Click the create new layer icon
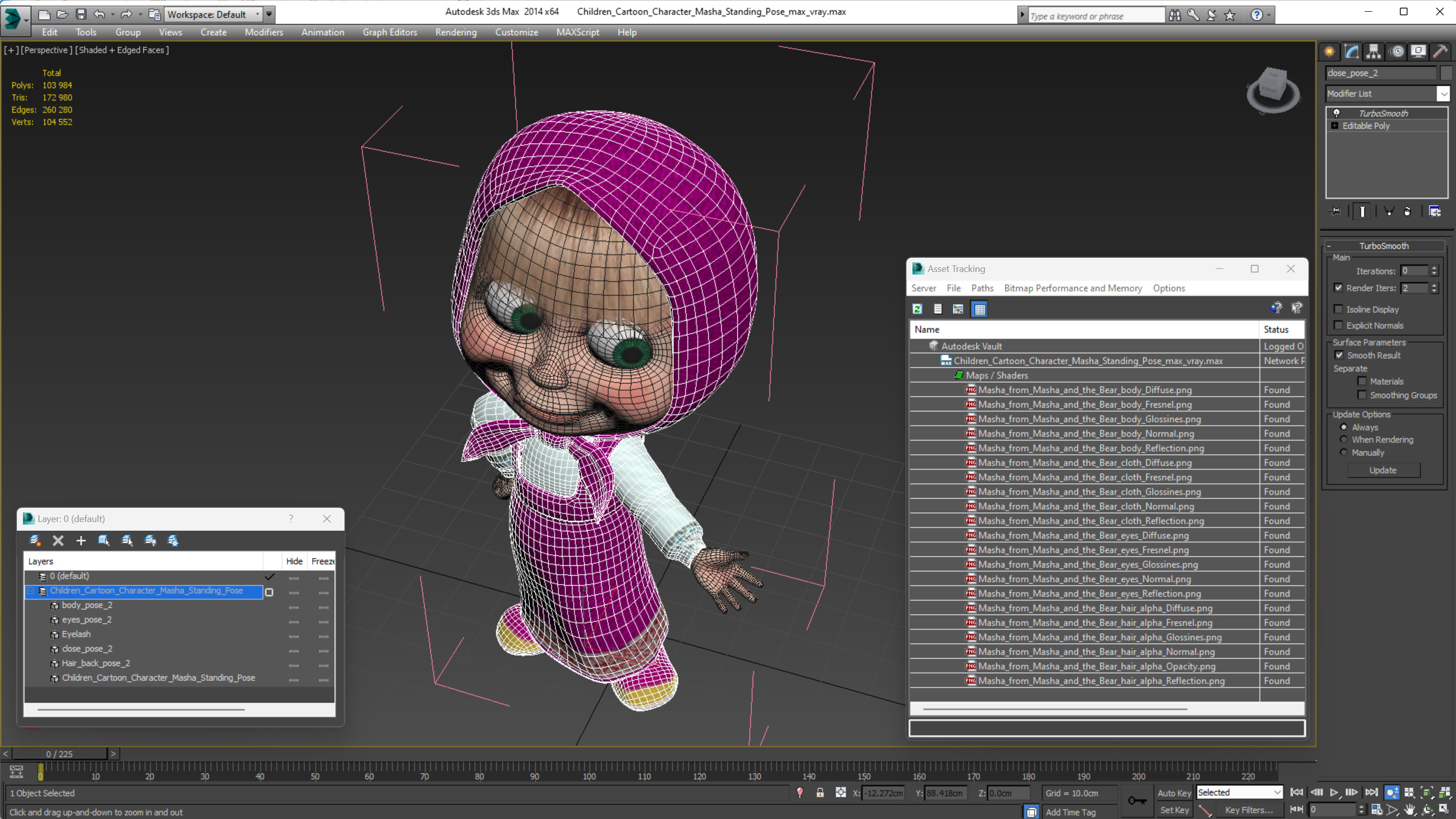This screenshot has width=1456, height=819. pos(35,540)
